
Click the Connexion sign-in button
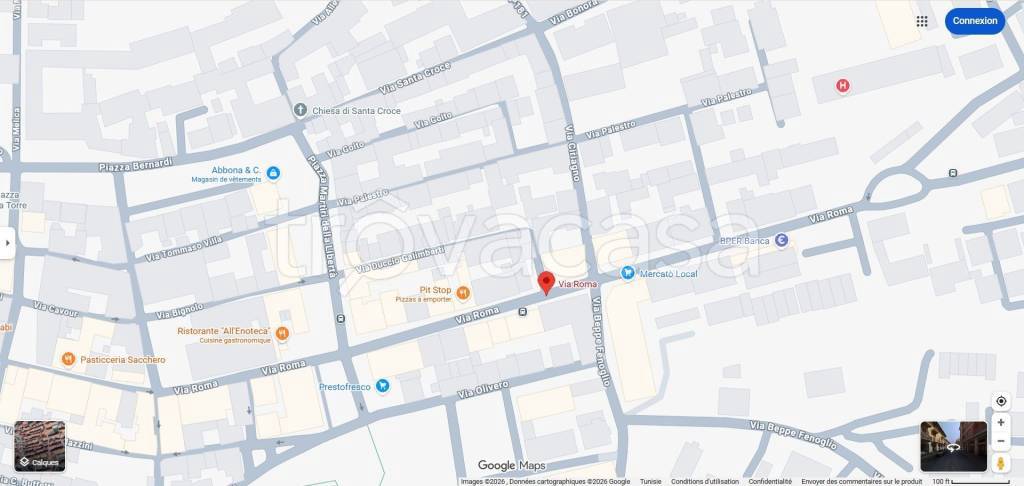[x=974, y=21]
